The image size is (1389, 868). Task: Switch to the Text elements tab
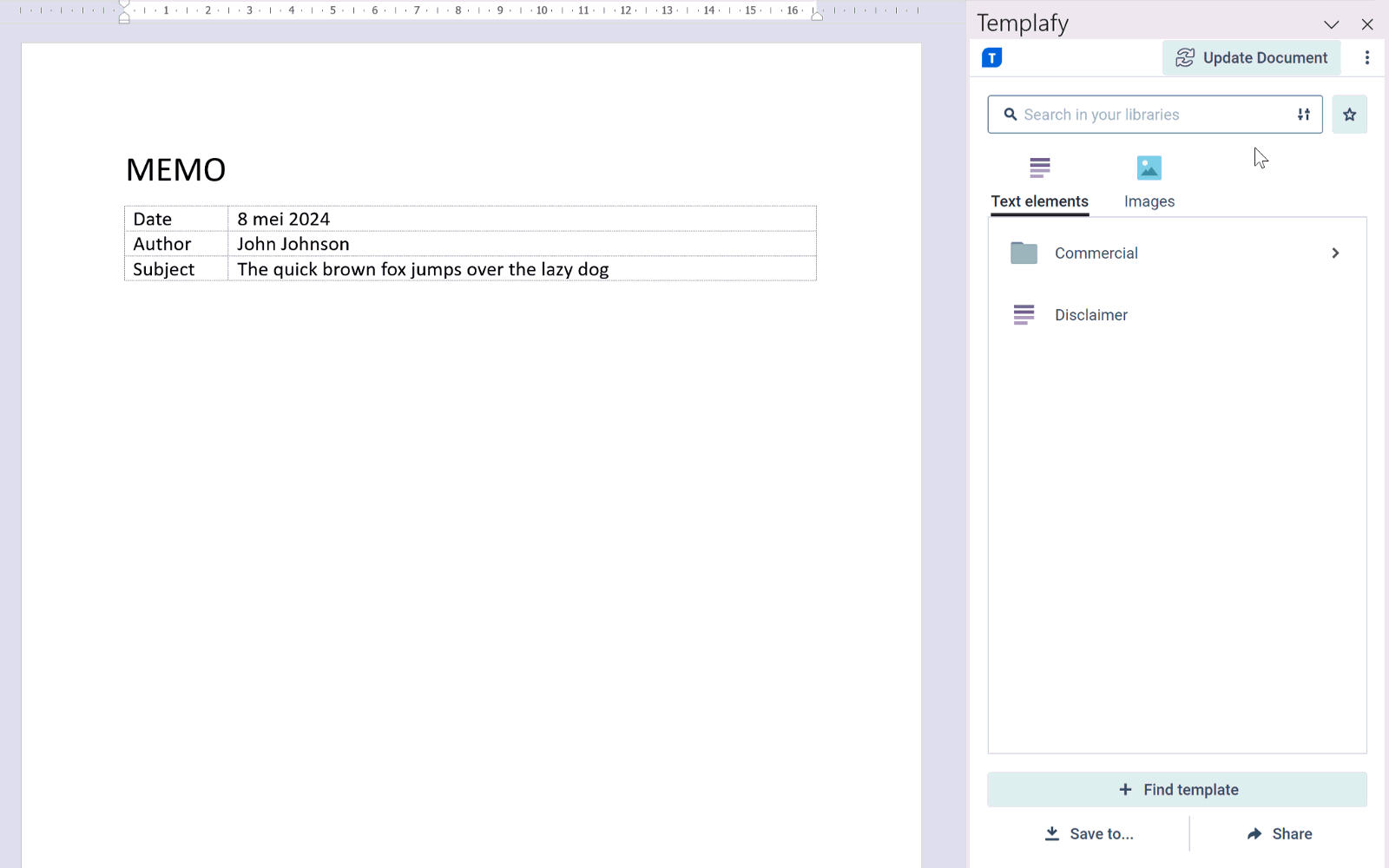click(1039, 201)
